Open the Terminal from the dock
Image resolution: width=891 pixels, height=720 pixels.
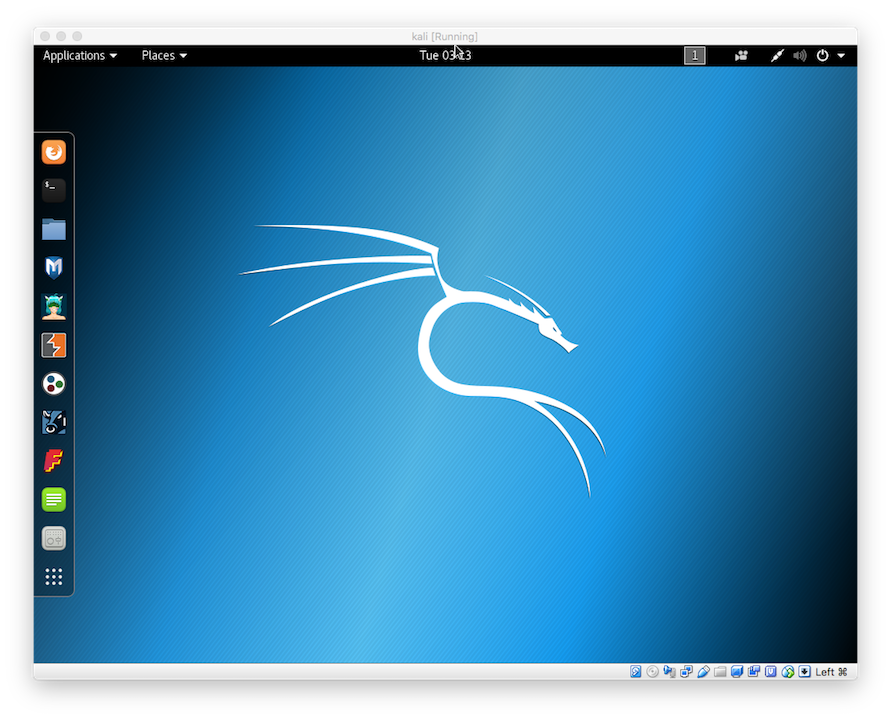(54, 190)
